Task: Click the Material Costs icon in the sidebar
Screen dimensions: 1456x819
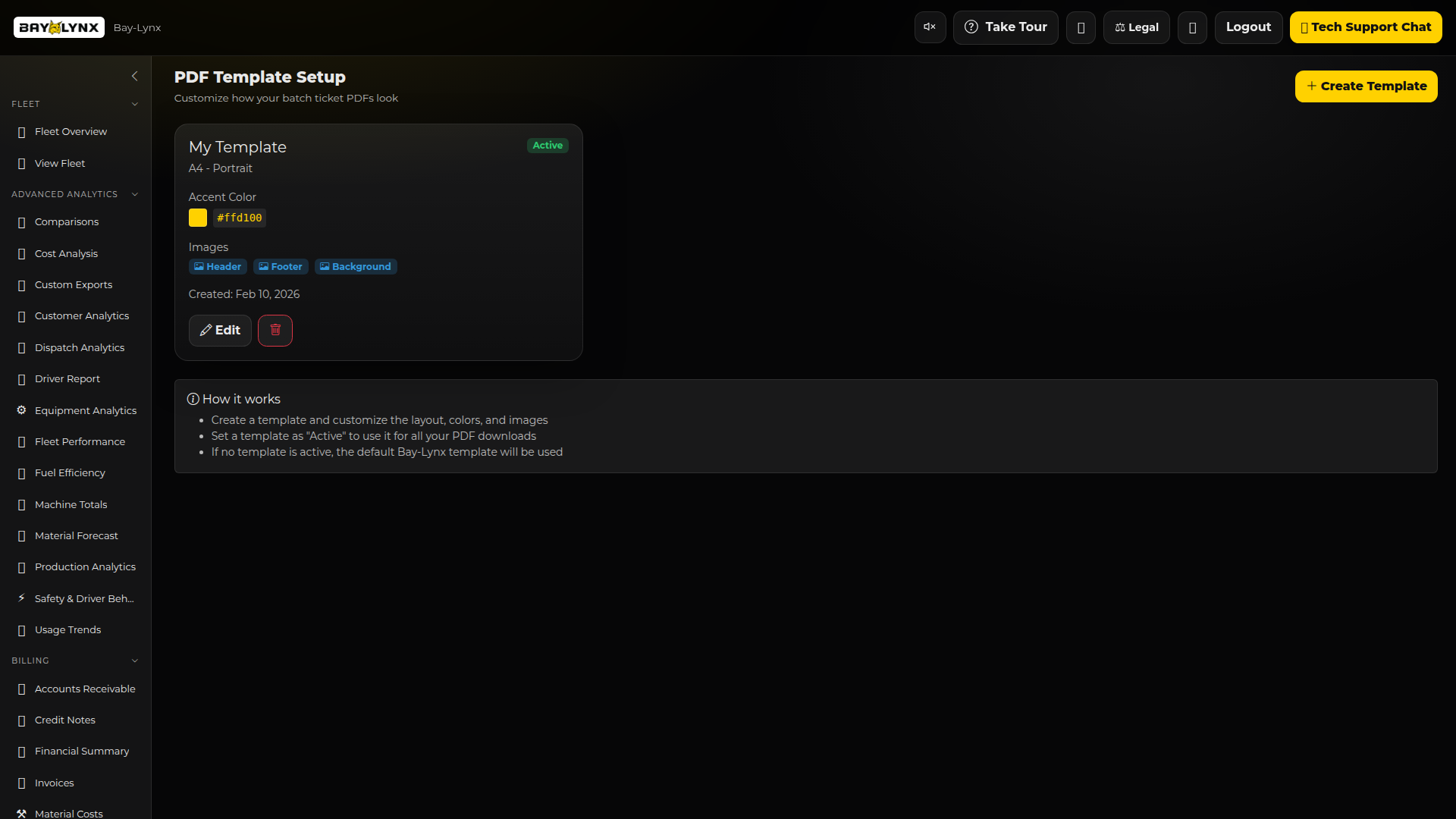Action: (21, 812)
